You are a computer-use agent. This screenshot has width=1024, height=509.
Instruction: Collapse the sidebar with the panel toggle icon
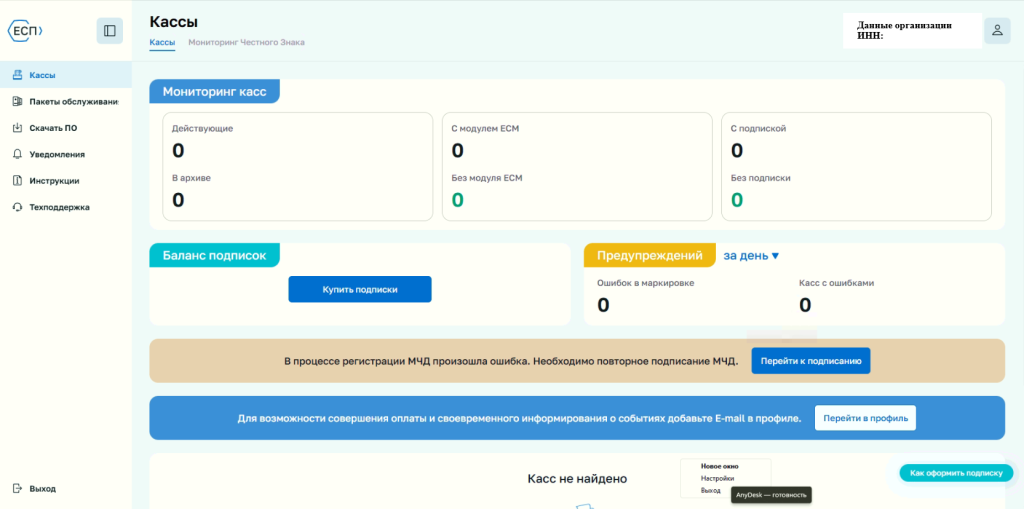(110, 31)
